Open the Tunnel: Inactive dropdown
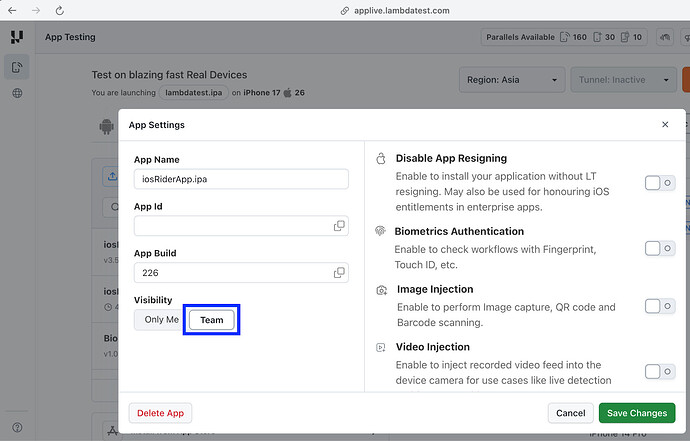The width and height of the screenshot is (690, 441). (620, 80)
